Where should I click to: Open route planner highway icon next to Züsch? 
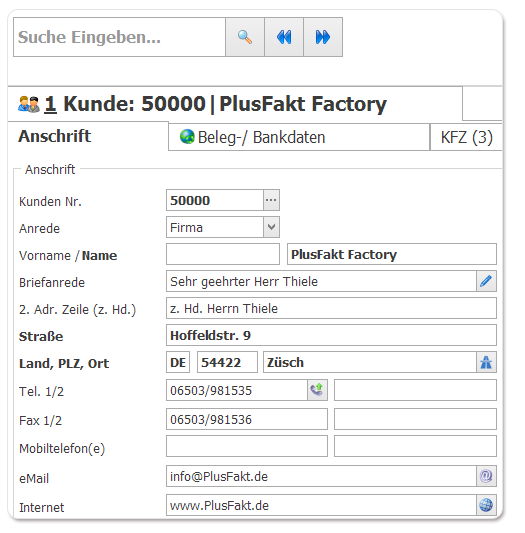tap(486, 362)
